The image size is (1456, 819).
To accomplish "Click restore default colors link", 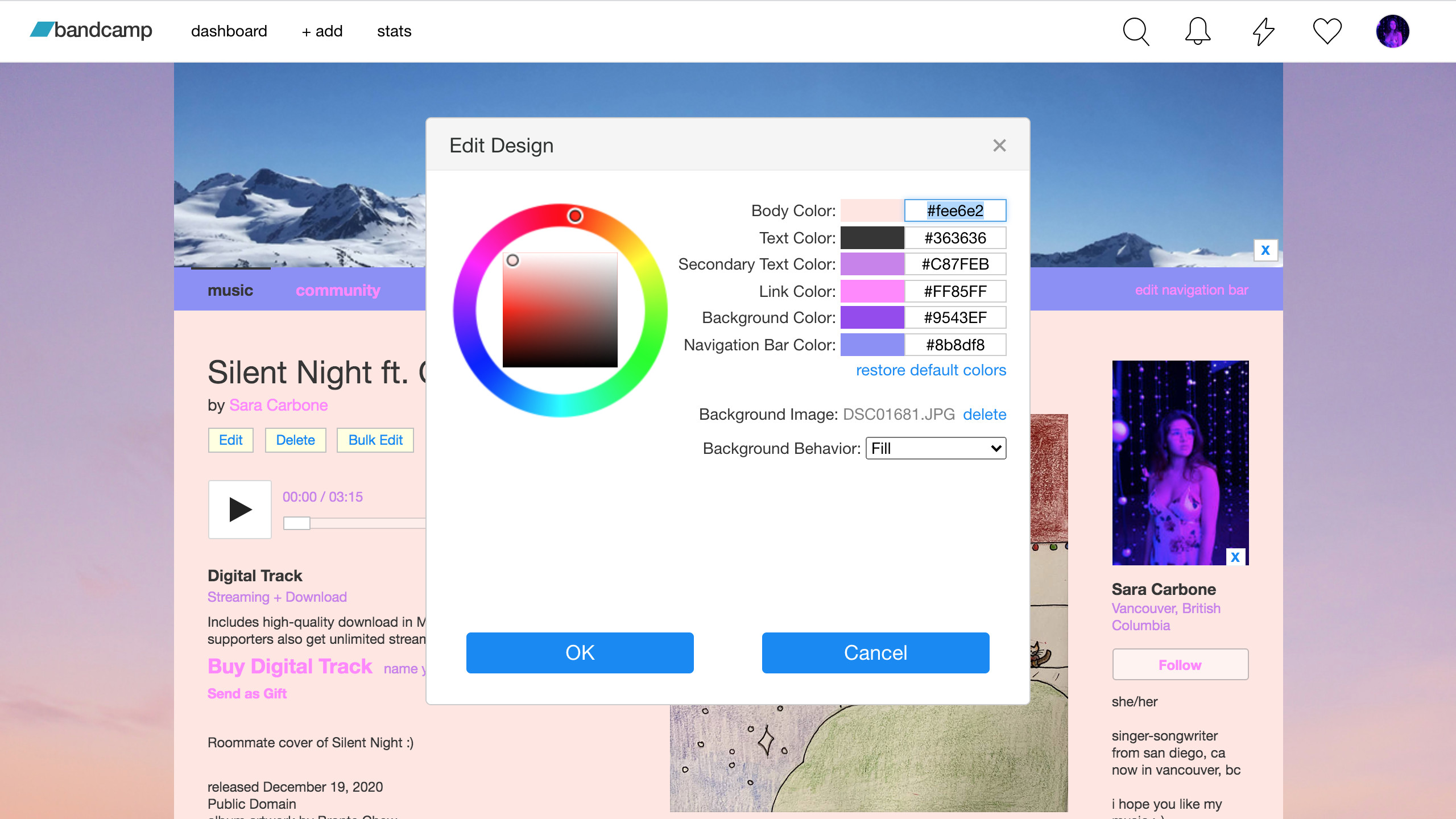I will pos(930,370).
